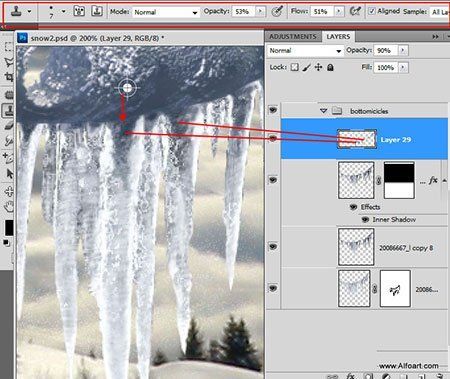Screen dimensions: 450x379
Task: Select the 3D rotate tool above Hand
Action: click(x=9, y=192)
